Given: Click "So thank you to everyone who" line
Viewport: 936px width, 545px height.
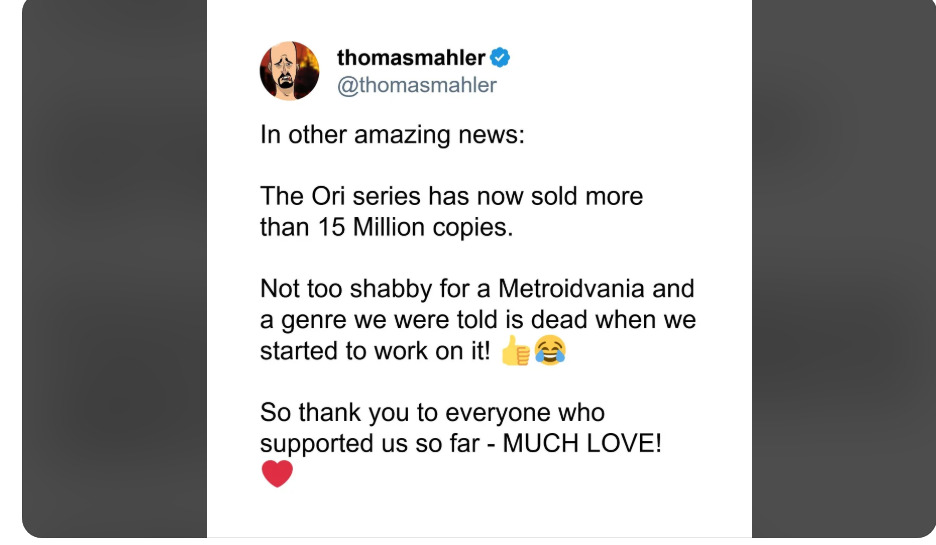Looking at the screenshot, I should (432, 412).
